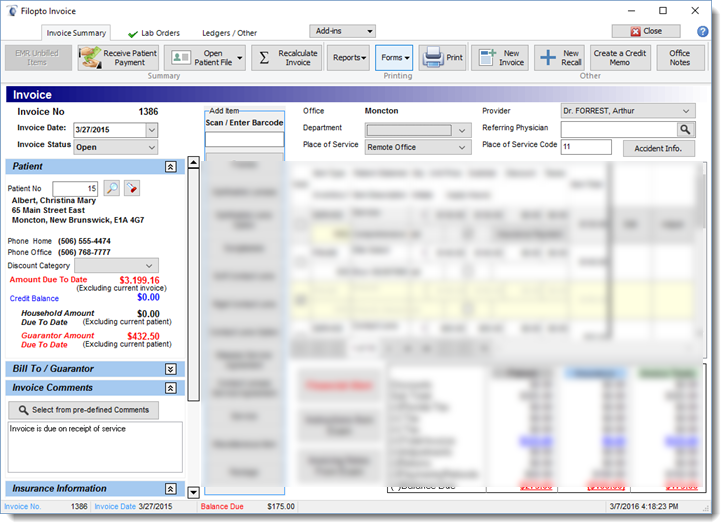Switch to the Invoice Summary tab

tap(76, 33)
